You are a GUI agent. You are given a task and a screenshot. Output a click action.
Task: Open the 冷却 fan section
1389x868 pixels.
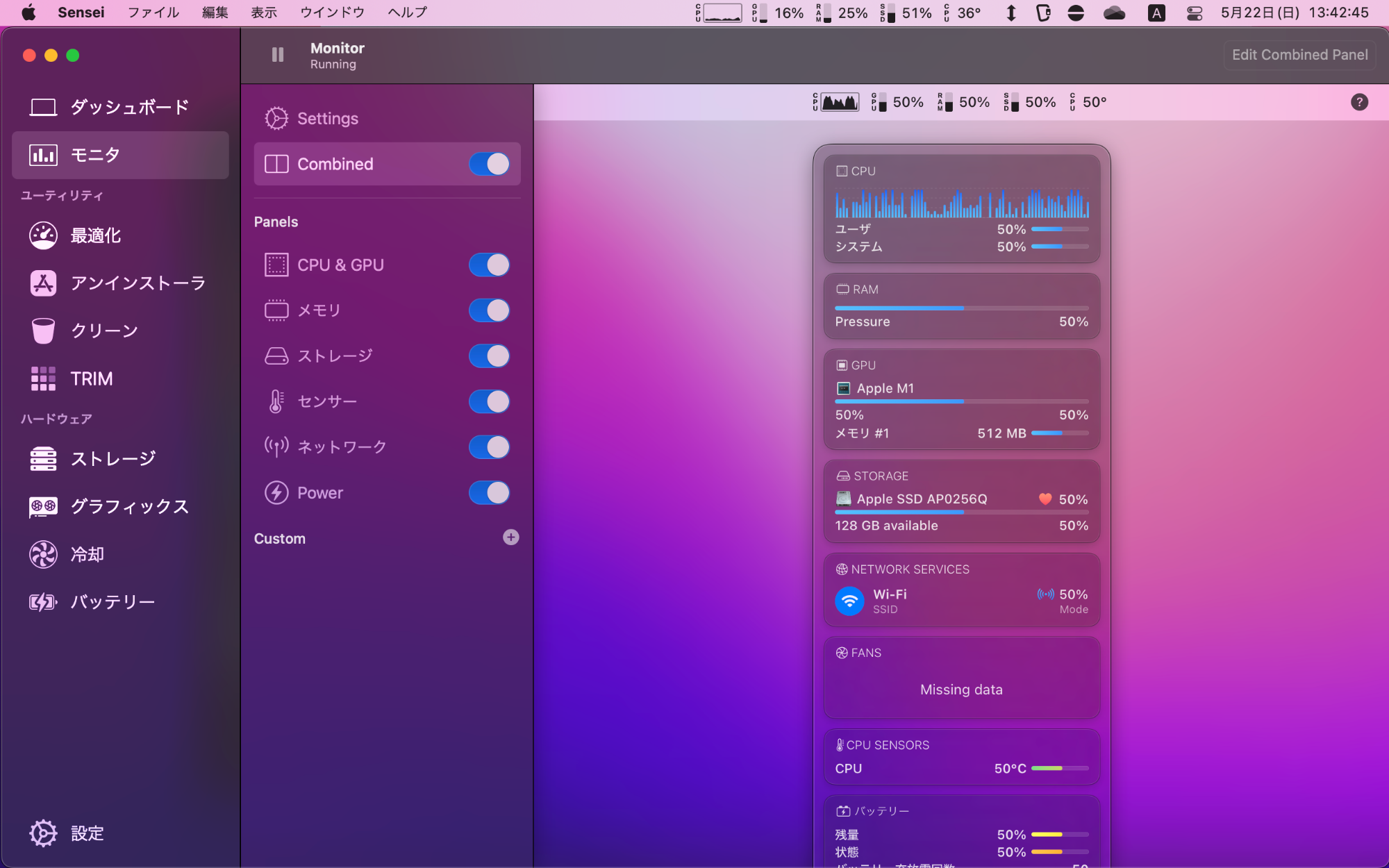[120, 554]
